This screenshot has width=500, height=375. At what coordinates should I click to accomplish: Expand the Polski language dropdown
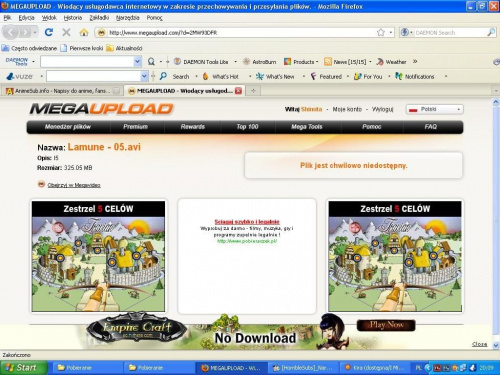[x=435, y=109]
